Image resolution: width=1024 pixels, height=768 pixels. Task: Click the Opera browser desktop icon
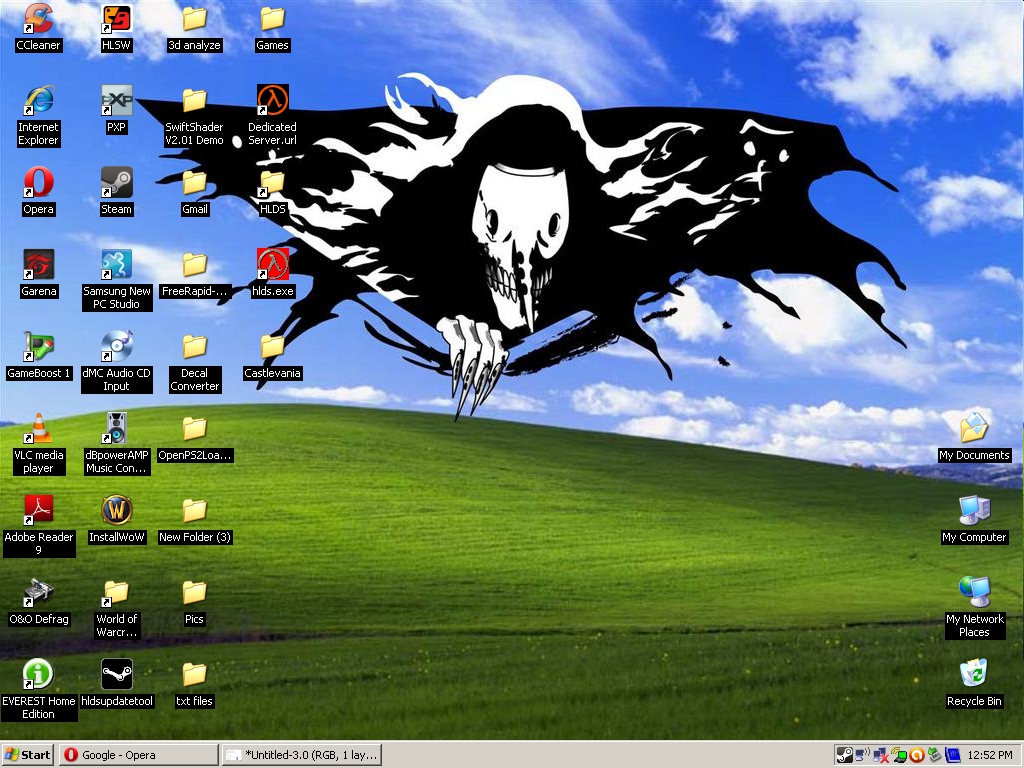38,183
